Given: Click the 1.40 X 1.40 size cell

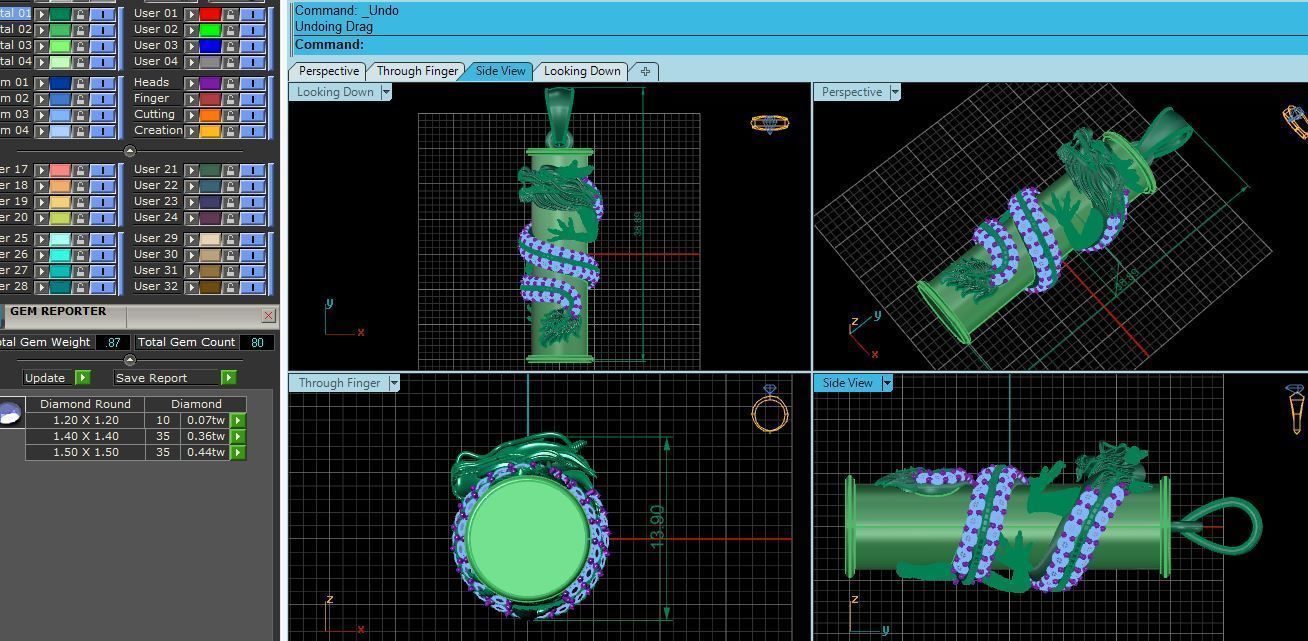Looking at the screenshot, I should pyautogui.click(x=85, y=437).
